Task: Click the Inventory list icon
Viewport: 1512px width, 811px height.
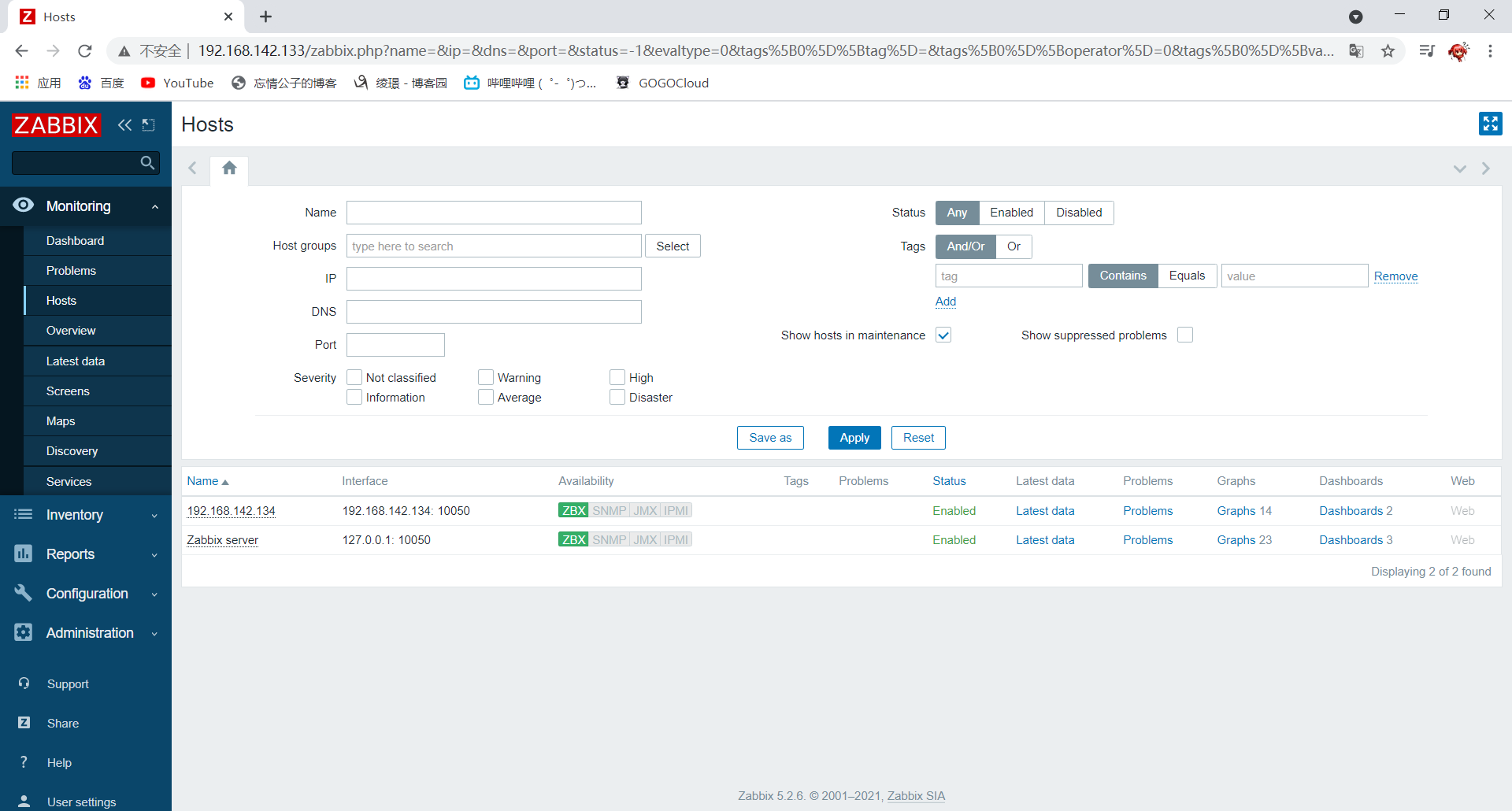Action: point(24,514)
